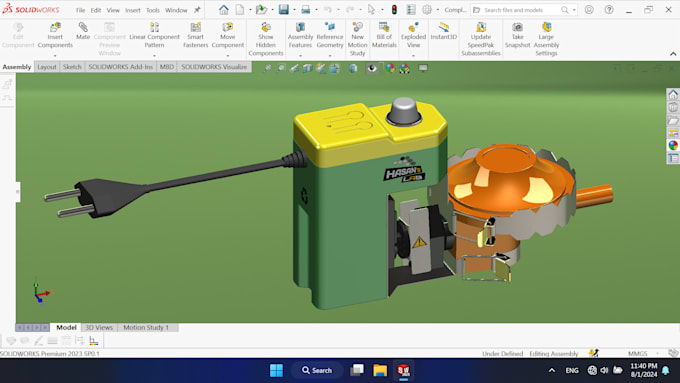The image size is (680, 383).
Task: Print using the Print icon
Action: point(306,10)
